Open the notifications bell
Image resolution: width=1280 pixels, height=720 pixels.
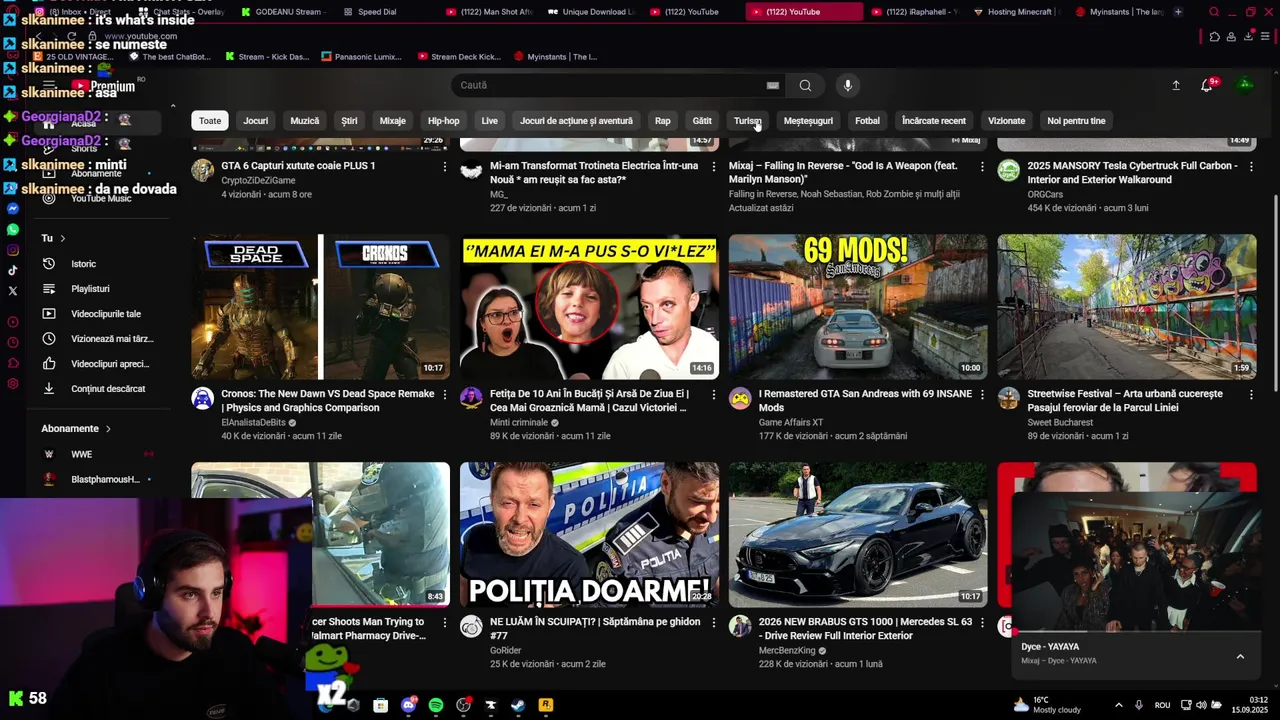point(1206,85)
